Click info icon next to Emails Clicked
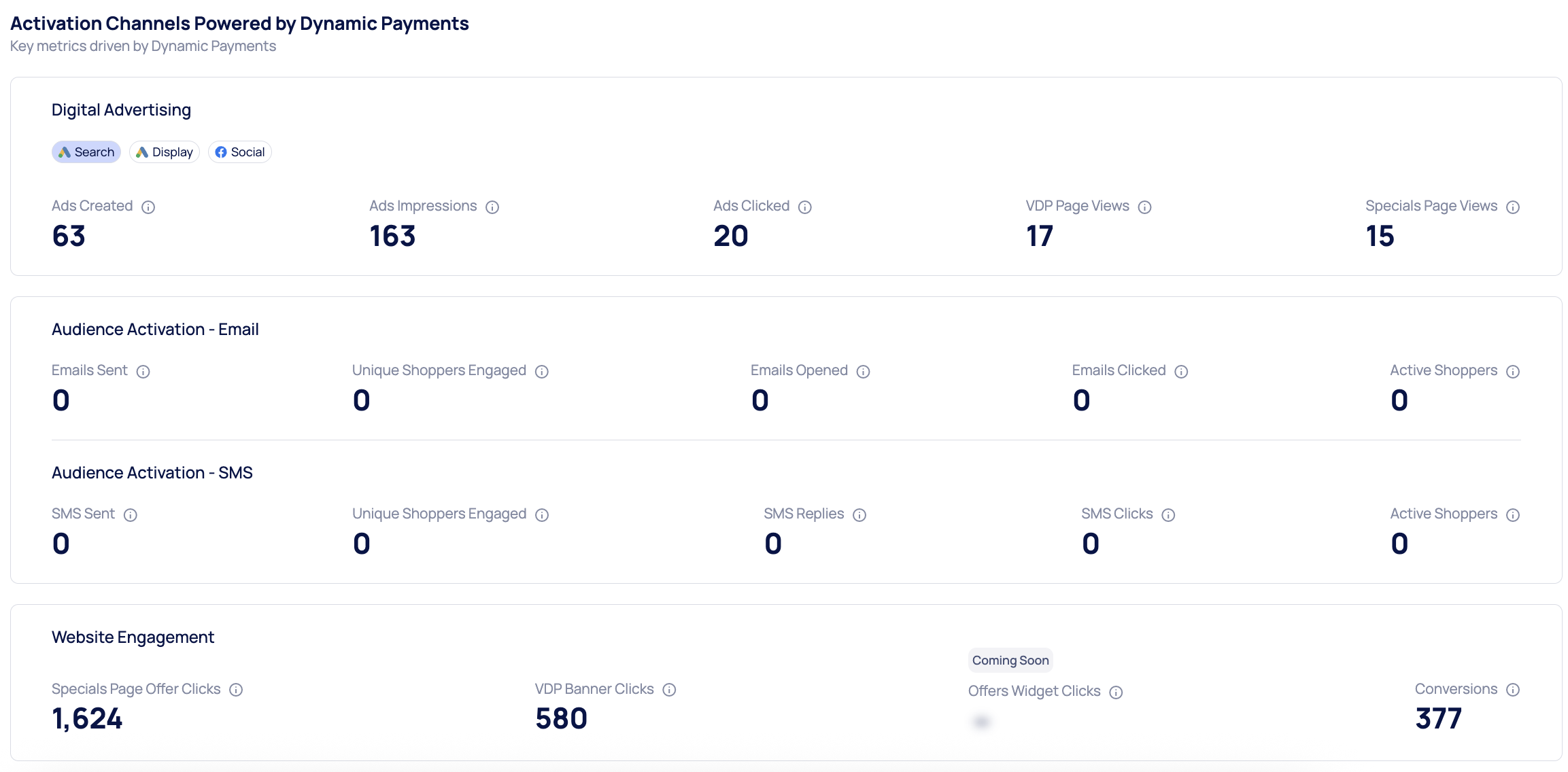Viewport: 1568px width, 772px height. 1181,372
